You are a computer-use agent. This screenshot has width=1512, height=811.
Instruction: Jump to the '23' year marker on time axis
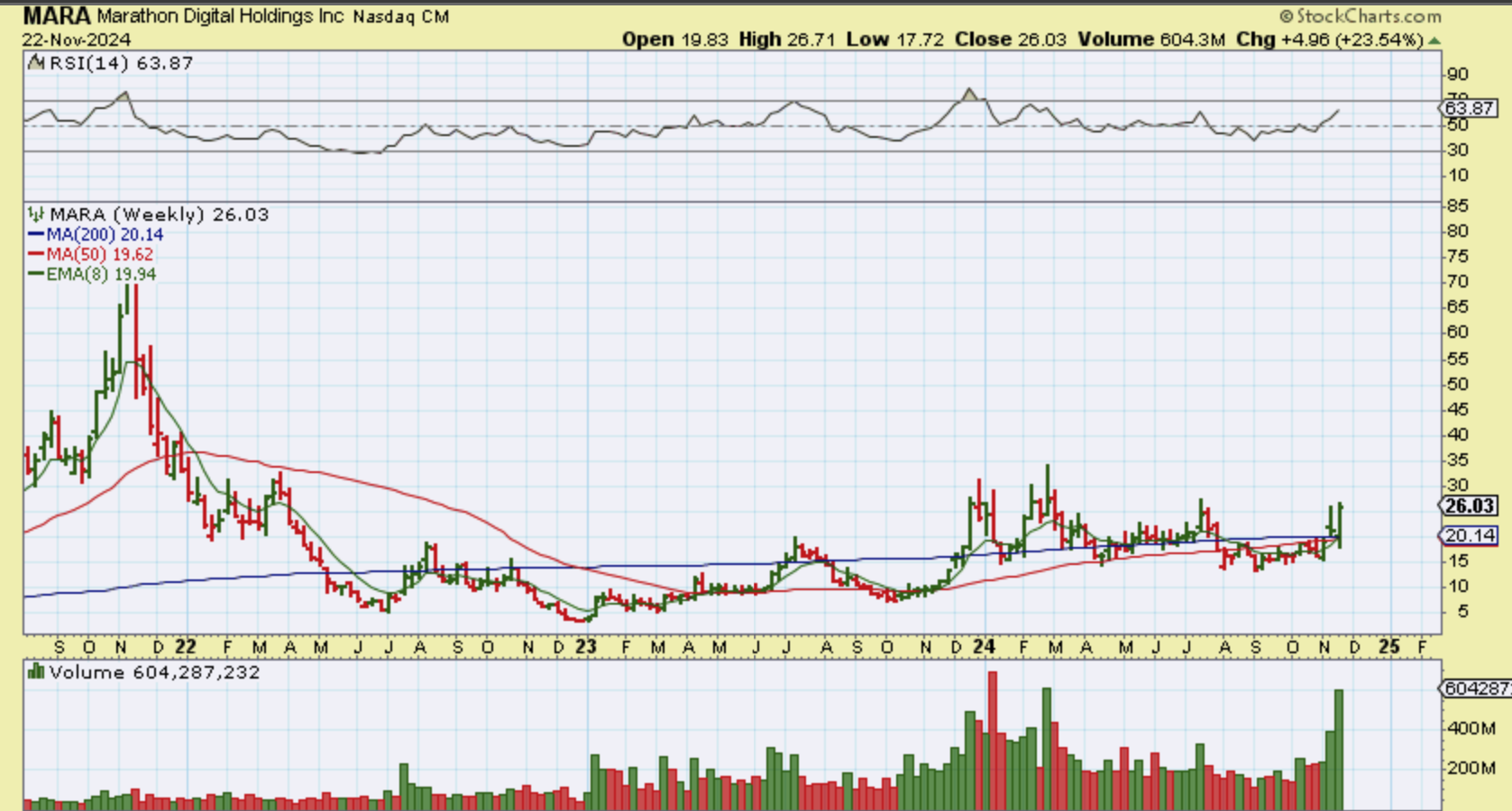586,646
